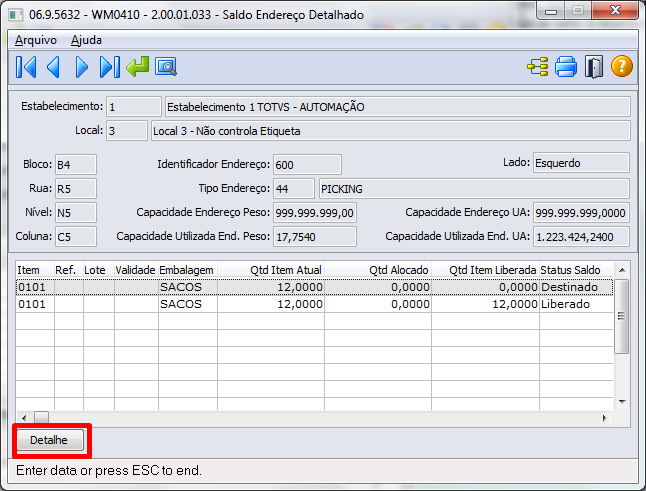Click the Item column header
The height and width of the screenshot is (491, 646).
pos(35,270)
